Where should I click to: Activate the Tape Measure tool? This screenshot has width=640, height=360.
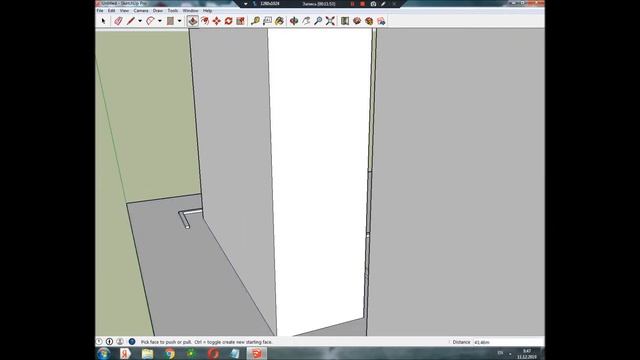point(255,21)
